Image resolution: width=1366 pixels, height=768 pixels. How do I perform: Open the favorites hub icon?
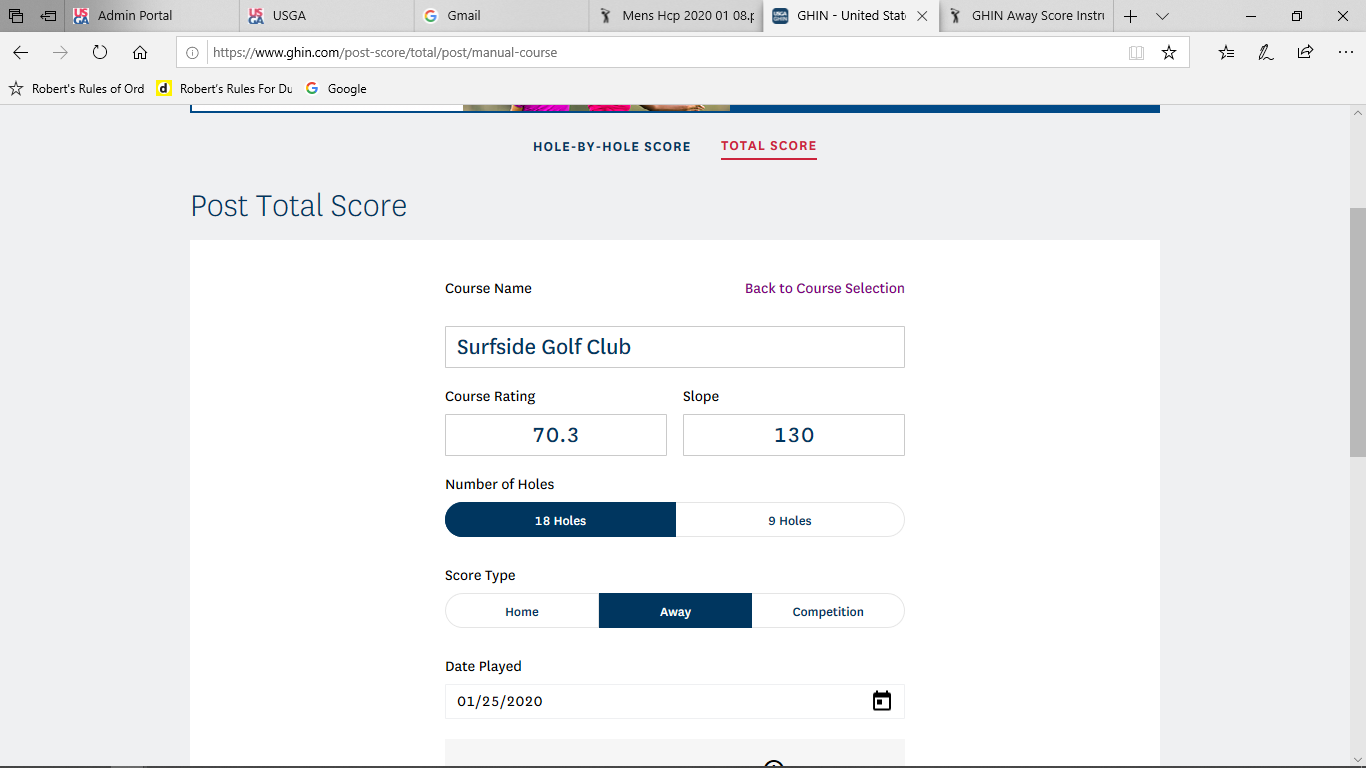[x=1226, y=53]
